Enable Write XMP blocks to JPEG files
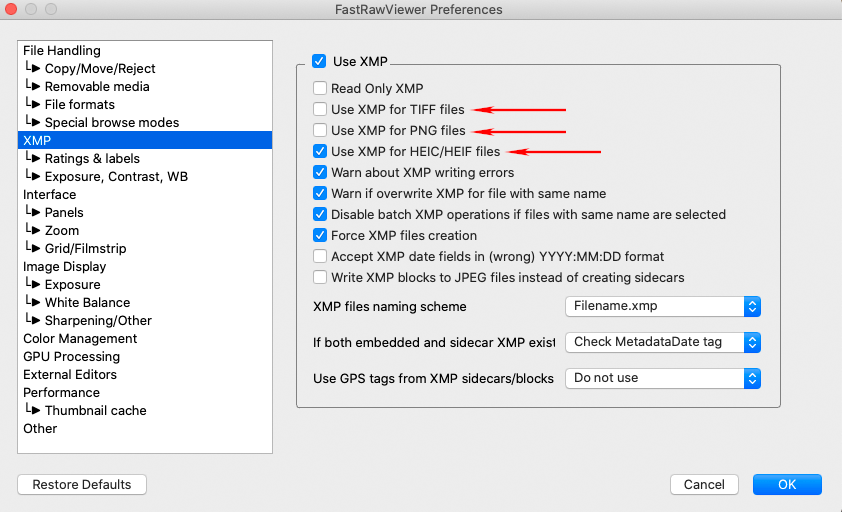 pos(320,277)
